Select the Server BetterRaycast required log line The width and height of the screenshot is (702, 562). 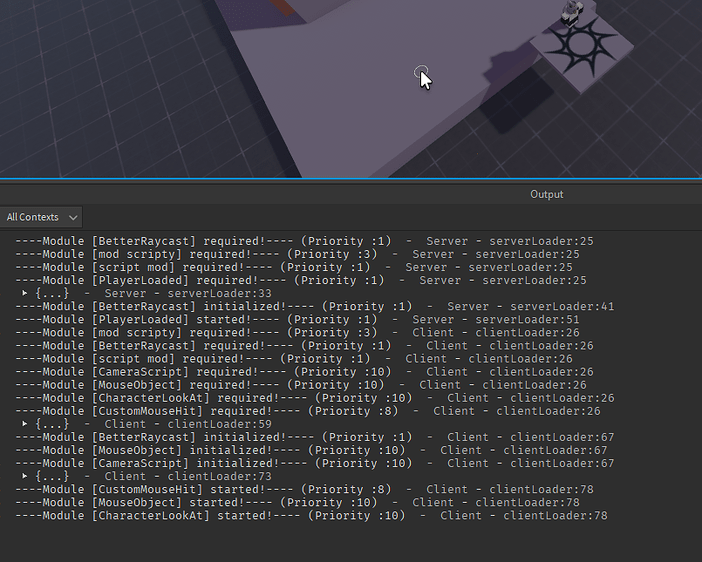(304, 241)
